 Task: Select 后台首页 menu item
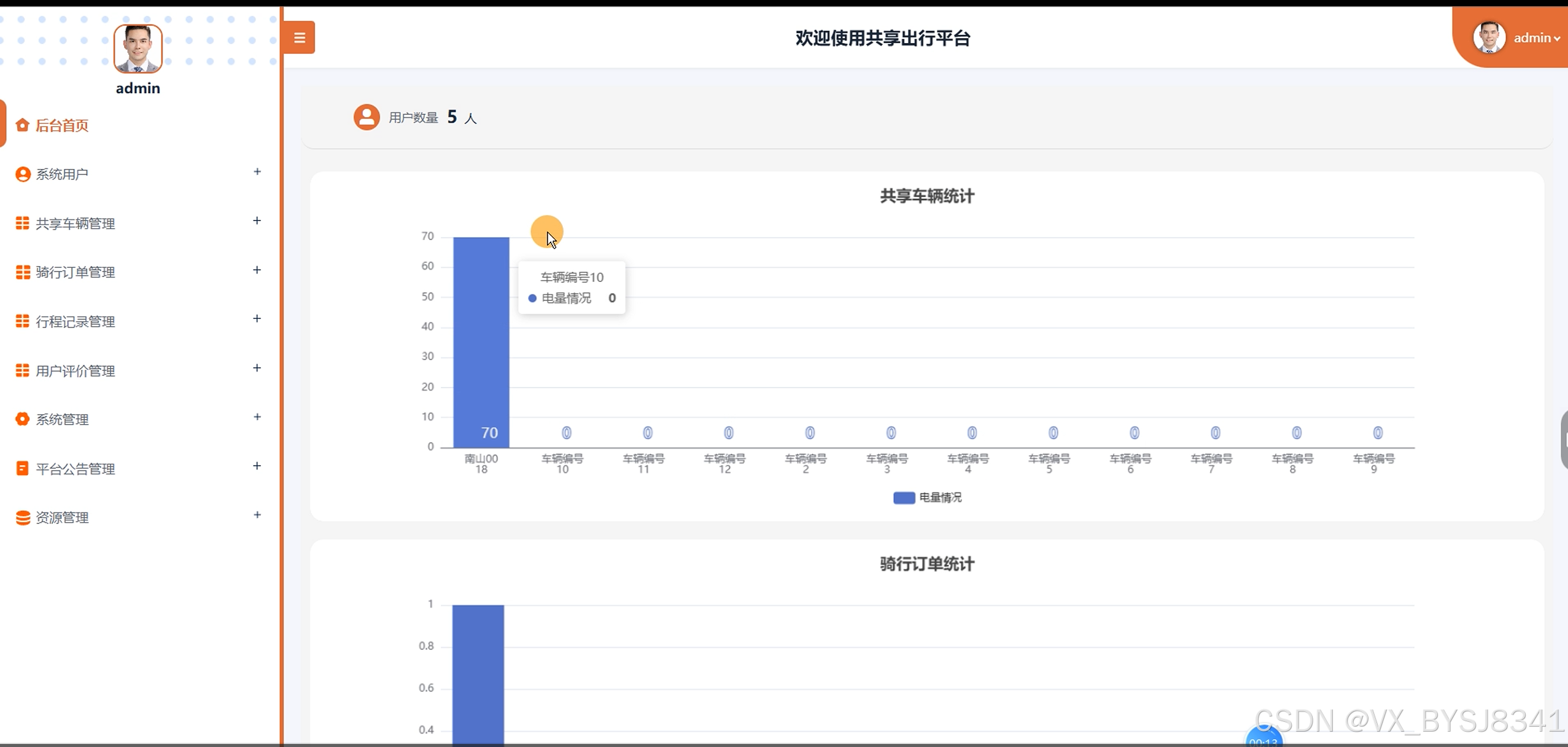pyautogui.click(x=62, y=125)
